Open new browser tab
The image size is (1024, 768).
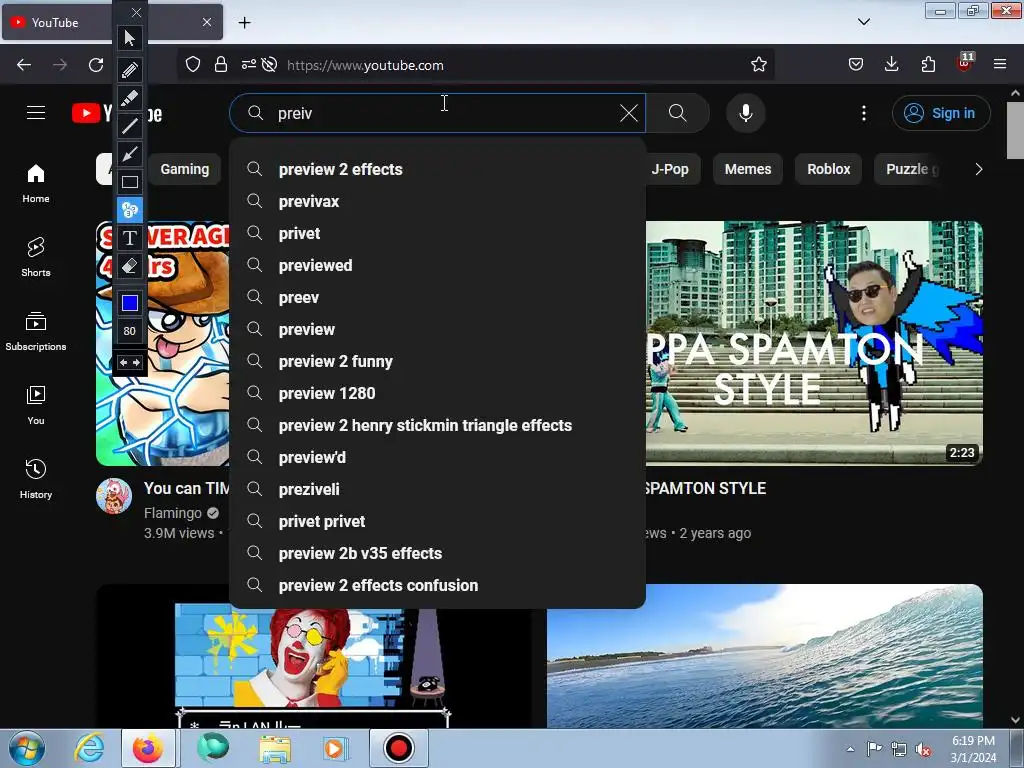pyautogui.click(x=244, y=23)
